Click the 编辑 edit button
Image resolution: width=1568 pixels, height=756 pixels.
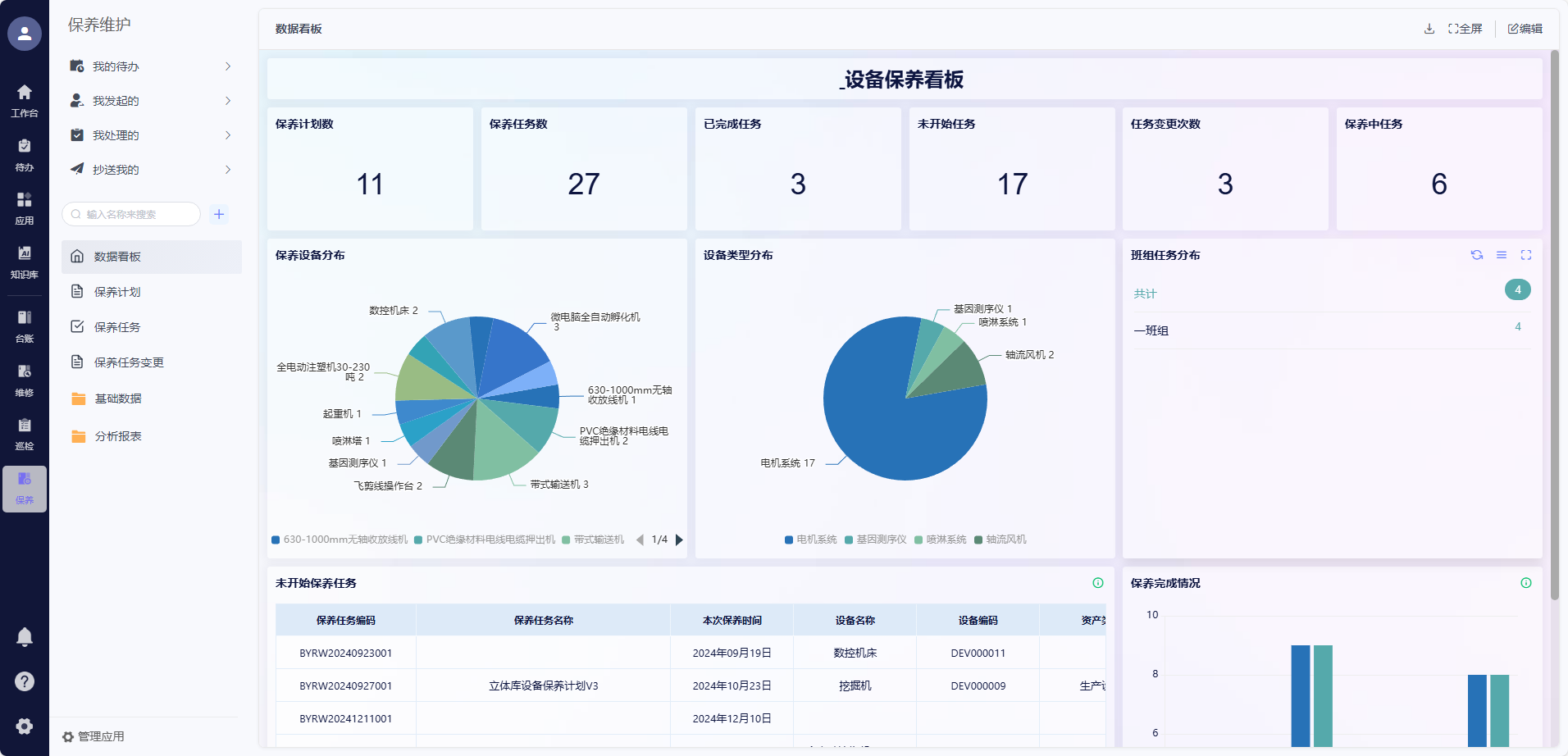[x=1525, y=29]
